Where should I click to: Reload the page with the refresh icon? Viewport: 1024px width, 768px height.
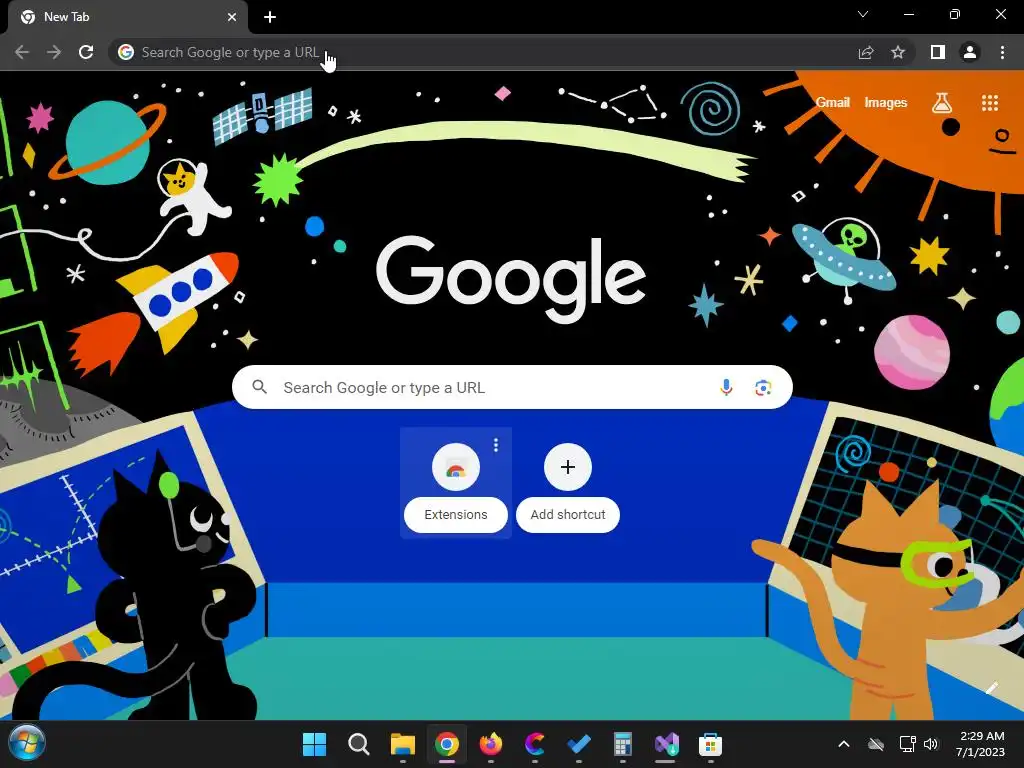pyautogui.click(x=86, y=52)
